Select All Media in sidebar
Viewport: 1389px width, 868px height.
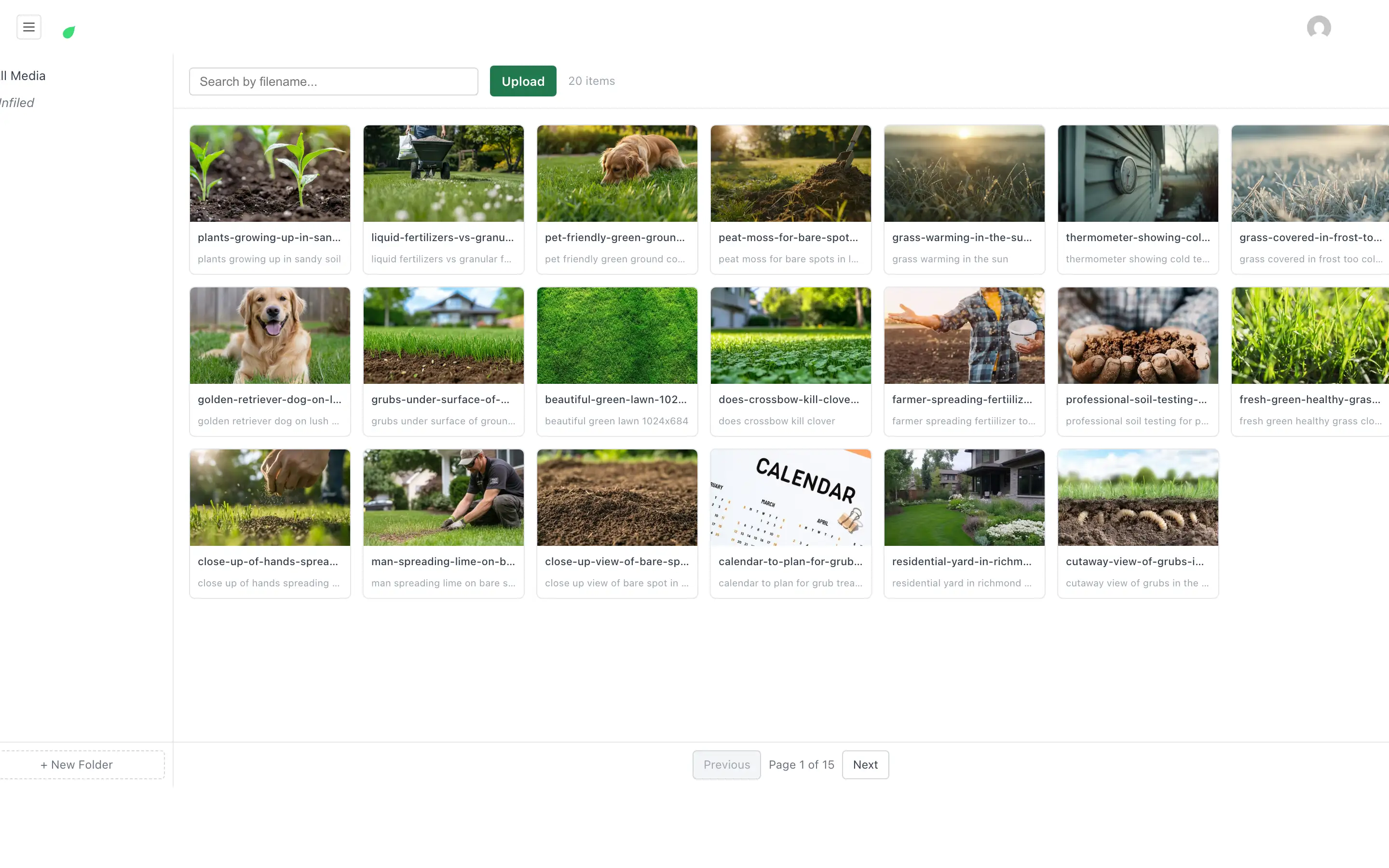(23, 76)
